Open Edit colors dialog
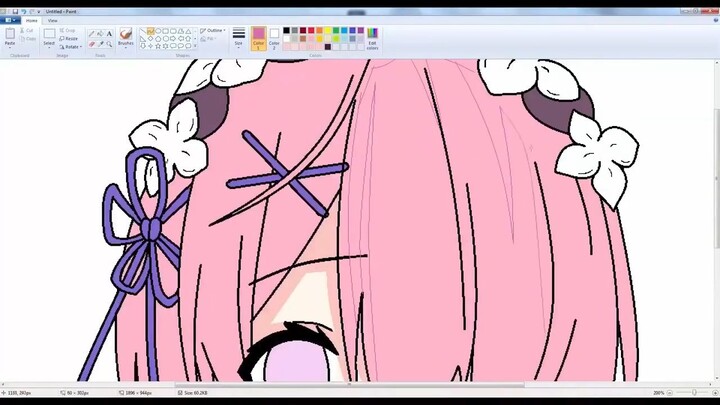Screen dimensions: 720x405 pyautogui.click(x=372, y=39)
